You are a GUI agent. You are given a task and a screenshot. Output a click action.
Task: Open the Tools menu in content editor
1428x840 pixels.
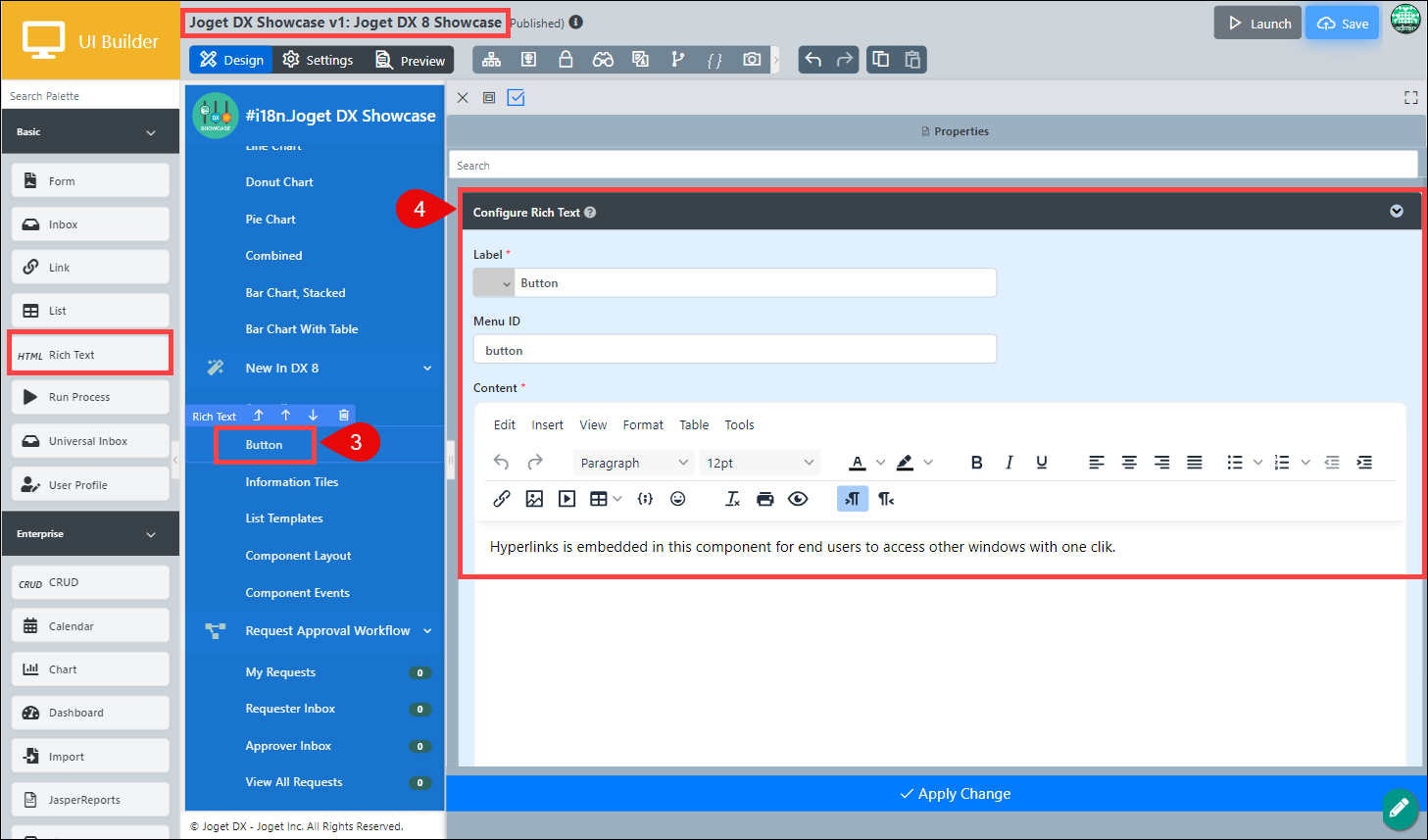(x=739, y=425)
